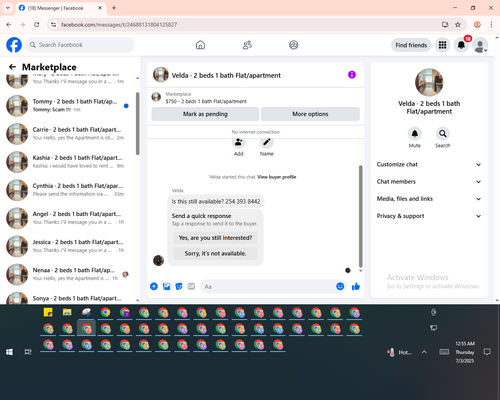The height and width of the screenshot is (400, 500).
Task: Click the URL address bar
Action: pos(248,25)
